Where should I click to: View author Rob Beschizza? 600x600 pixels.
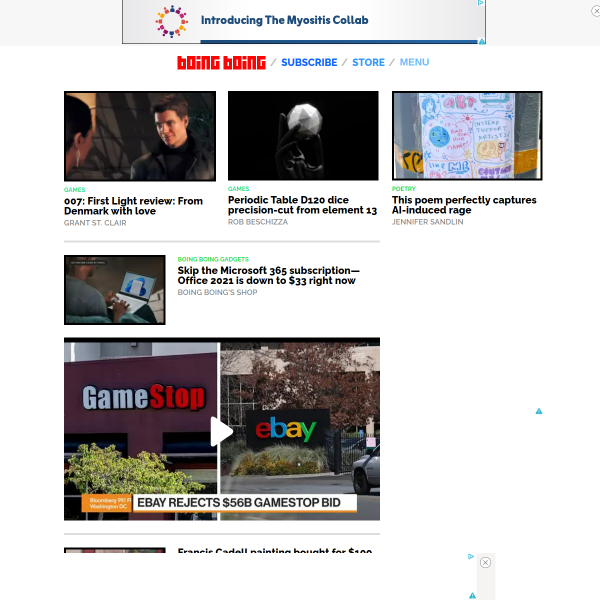[x=258, y=222]
